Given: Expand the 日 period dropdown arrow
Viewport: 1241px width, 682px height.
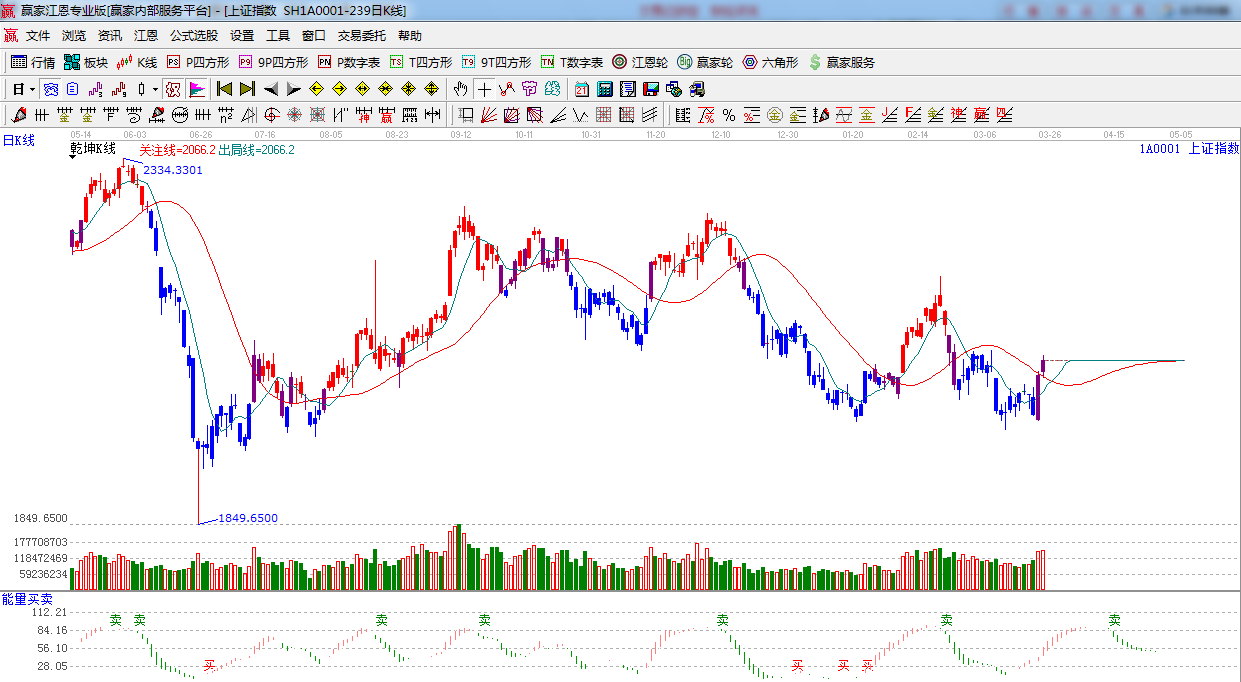Looking at the screenshot, I should 32,89.
